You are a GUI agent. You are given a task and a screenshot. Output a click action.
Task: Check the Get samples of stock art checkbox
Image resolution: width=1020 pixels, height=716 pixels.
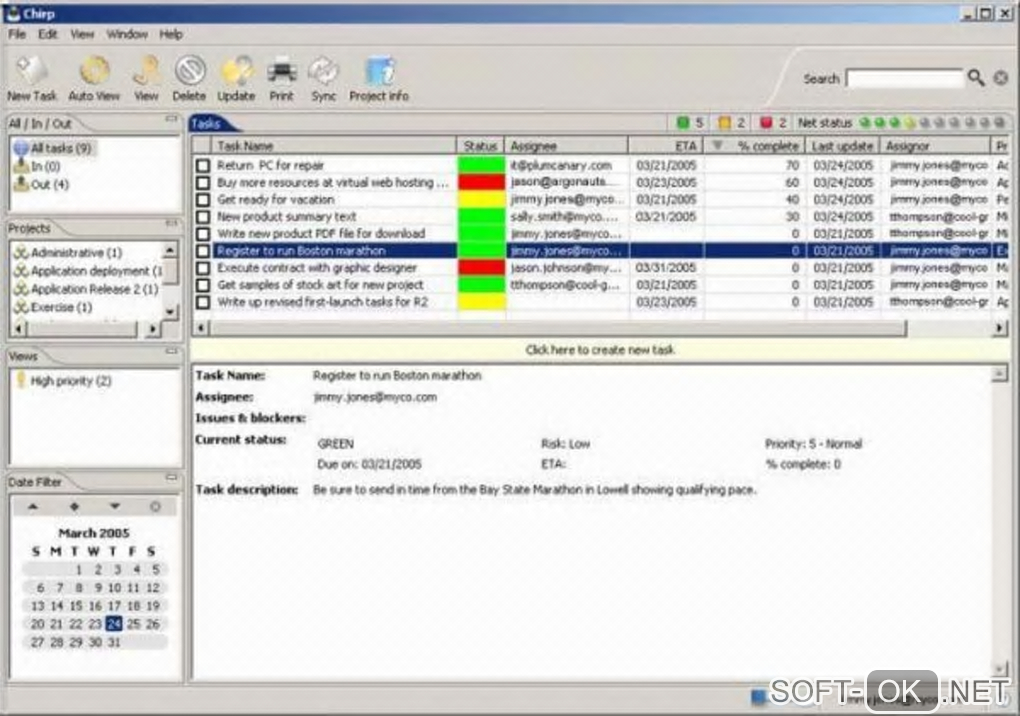(x=203, y=285)
